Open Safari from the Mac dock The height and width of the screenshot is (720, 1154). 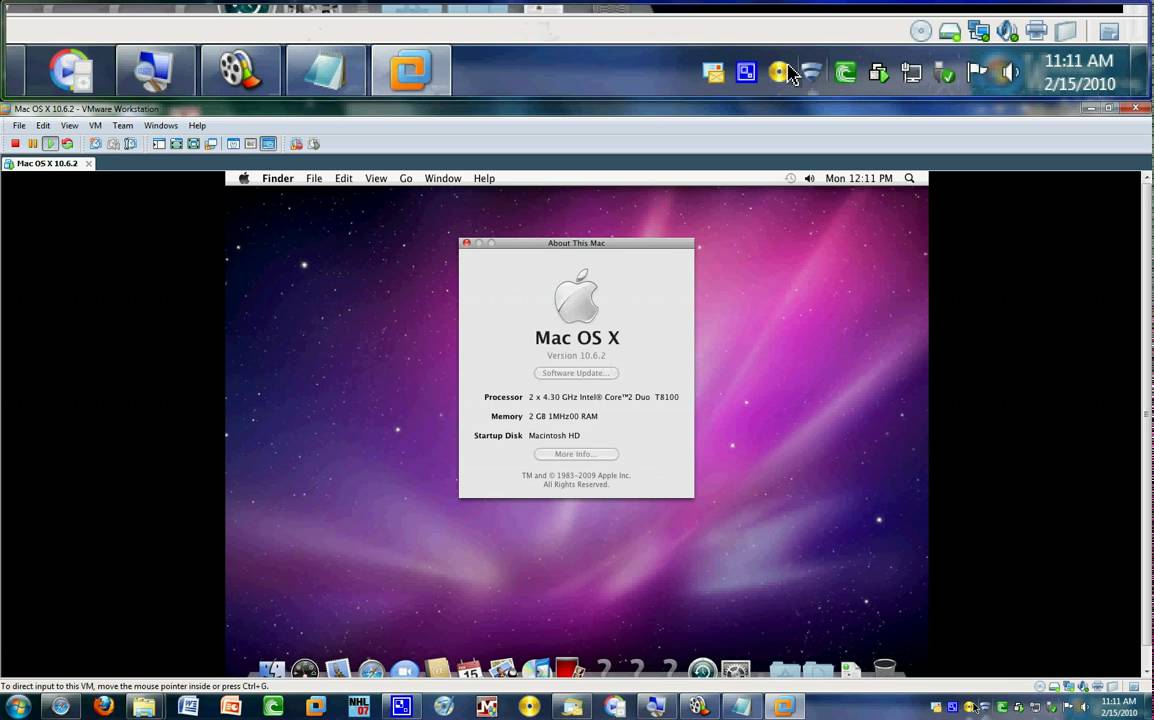tap(372, 668)
